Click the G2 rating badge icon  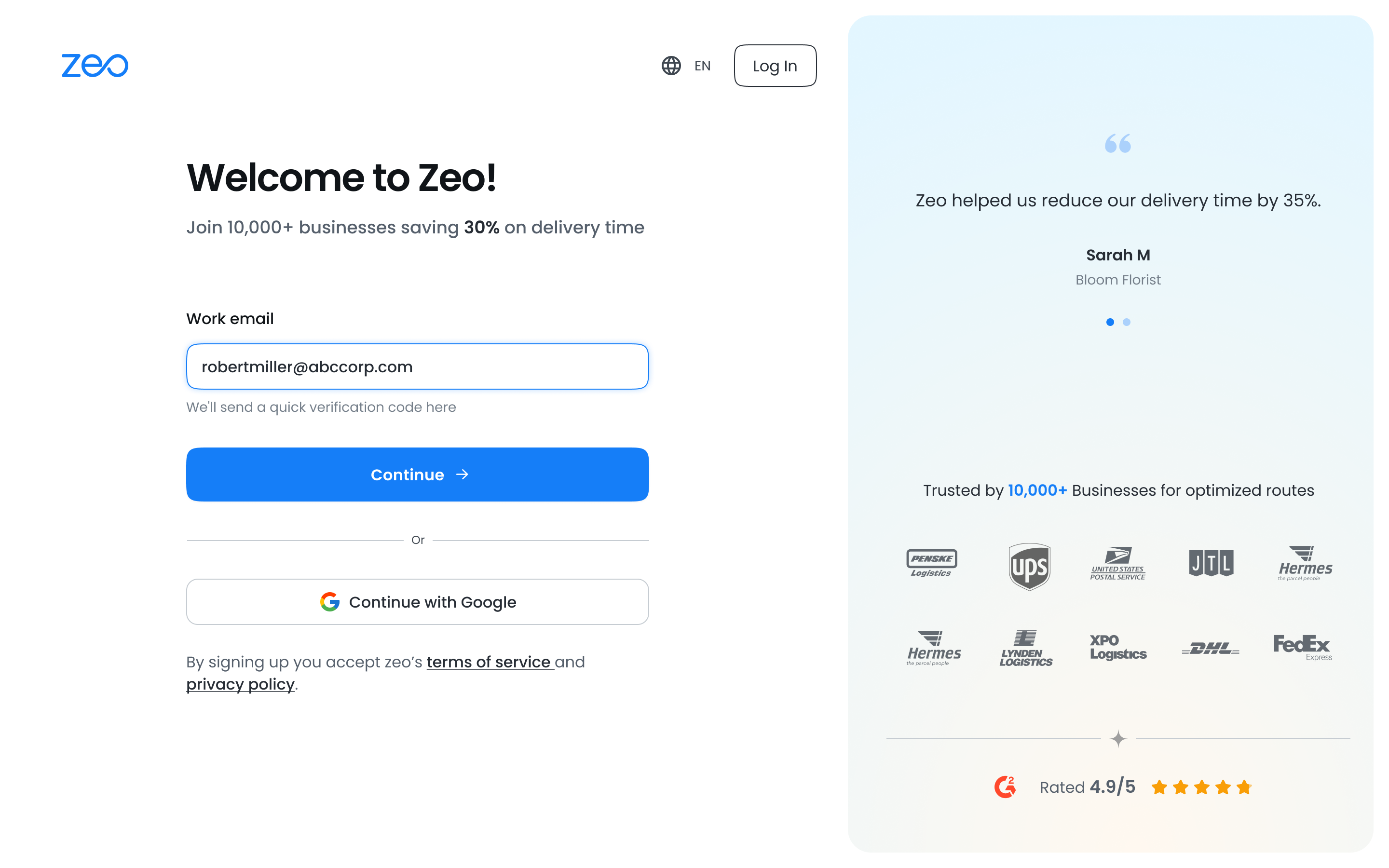pos(1005,787)
